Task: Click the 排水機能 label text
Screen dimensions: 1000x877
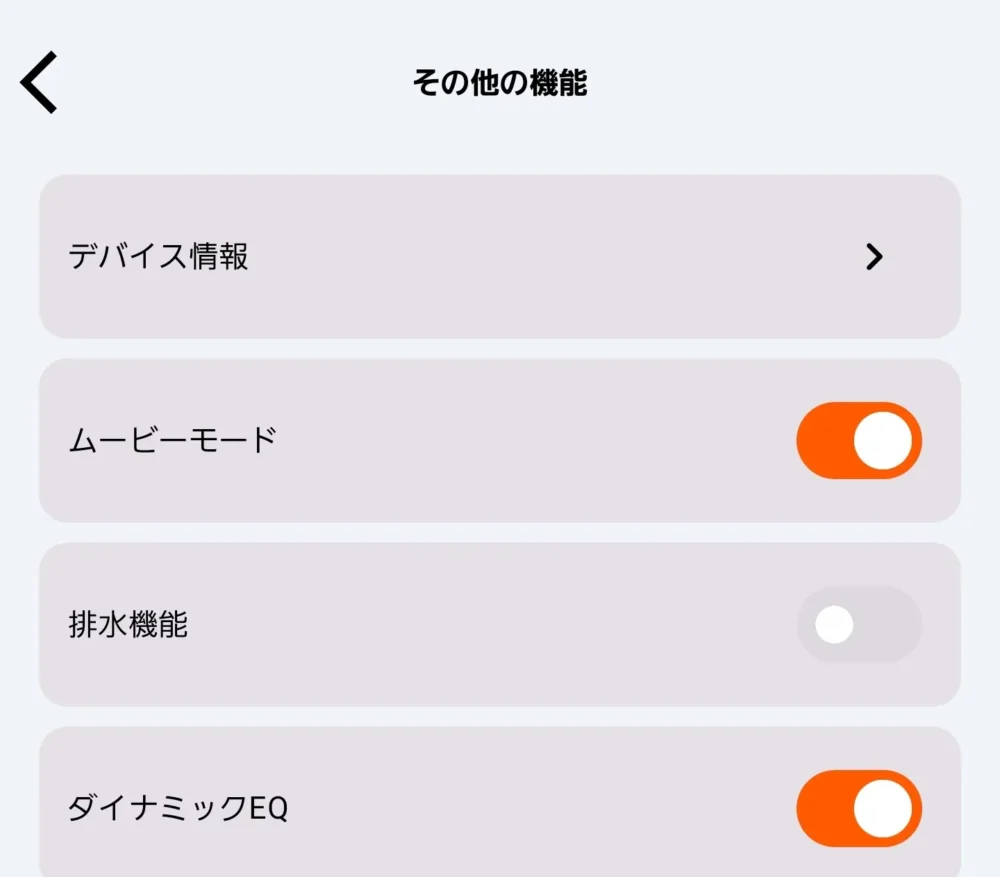Action: coord(128,625)
